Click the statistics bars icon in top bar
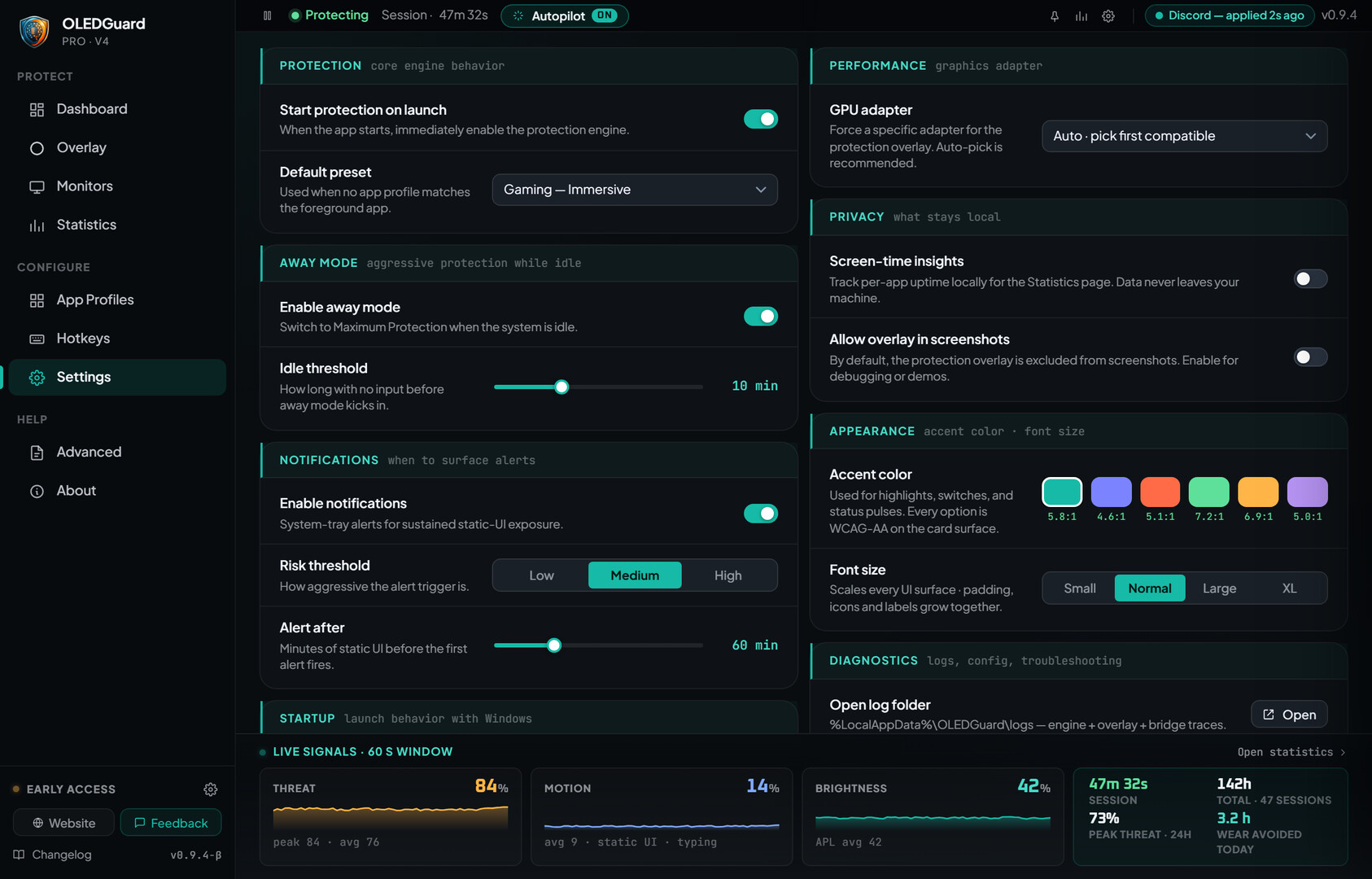 tap(1081, 15)
